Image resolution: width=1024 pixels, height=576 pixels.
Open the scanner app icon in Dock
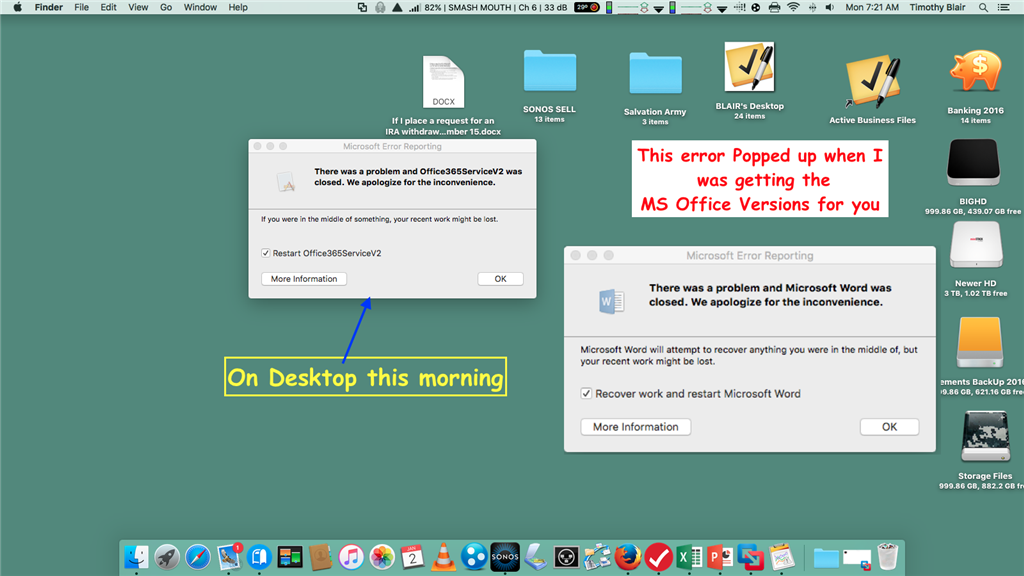536,557
